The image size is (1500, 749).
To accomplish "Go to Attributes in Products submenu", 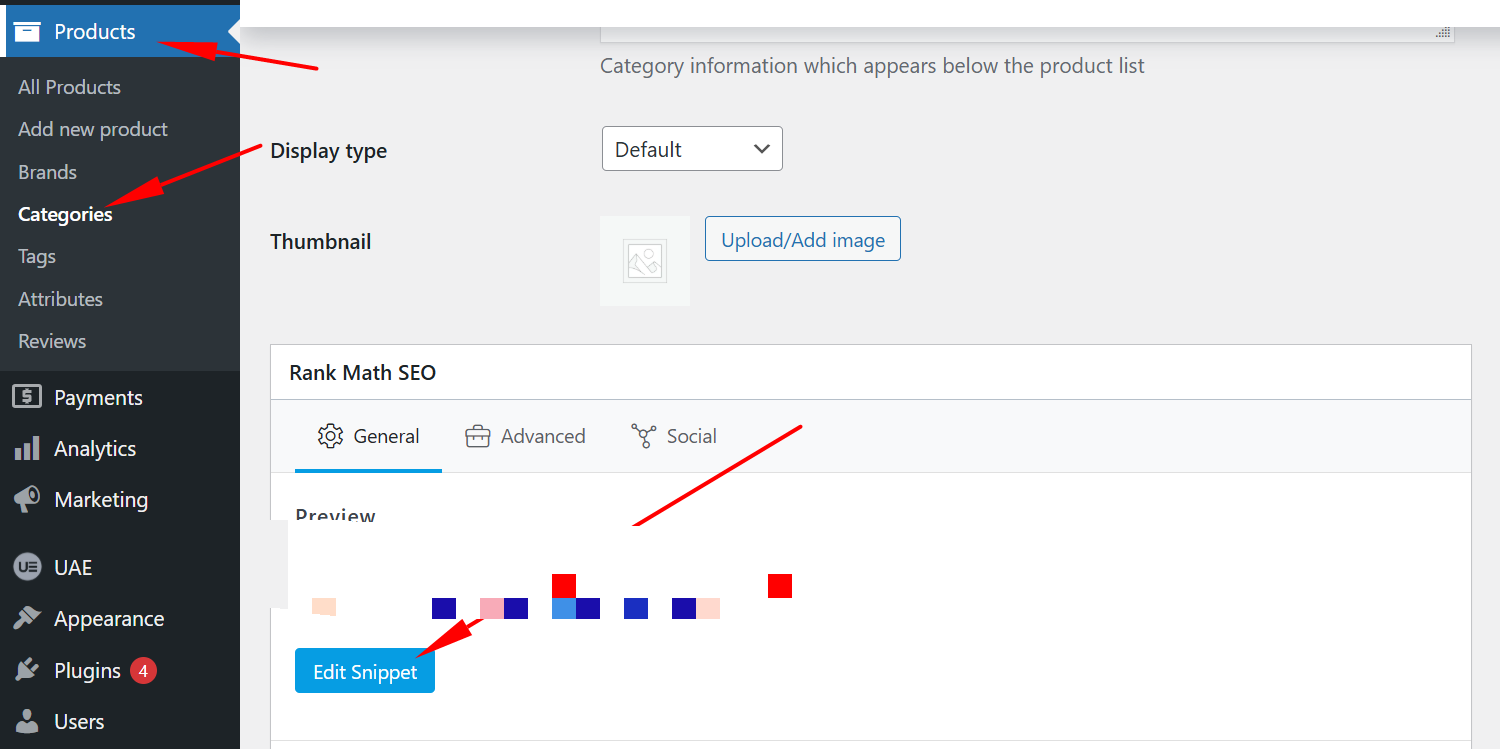I will pyautogui.click(x=60, y=299).
